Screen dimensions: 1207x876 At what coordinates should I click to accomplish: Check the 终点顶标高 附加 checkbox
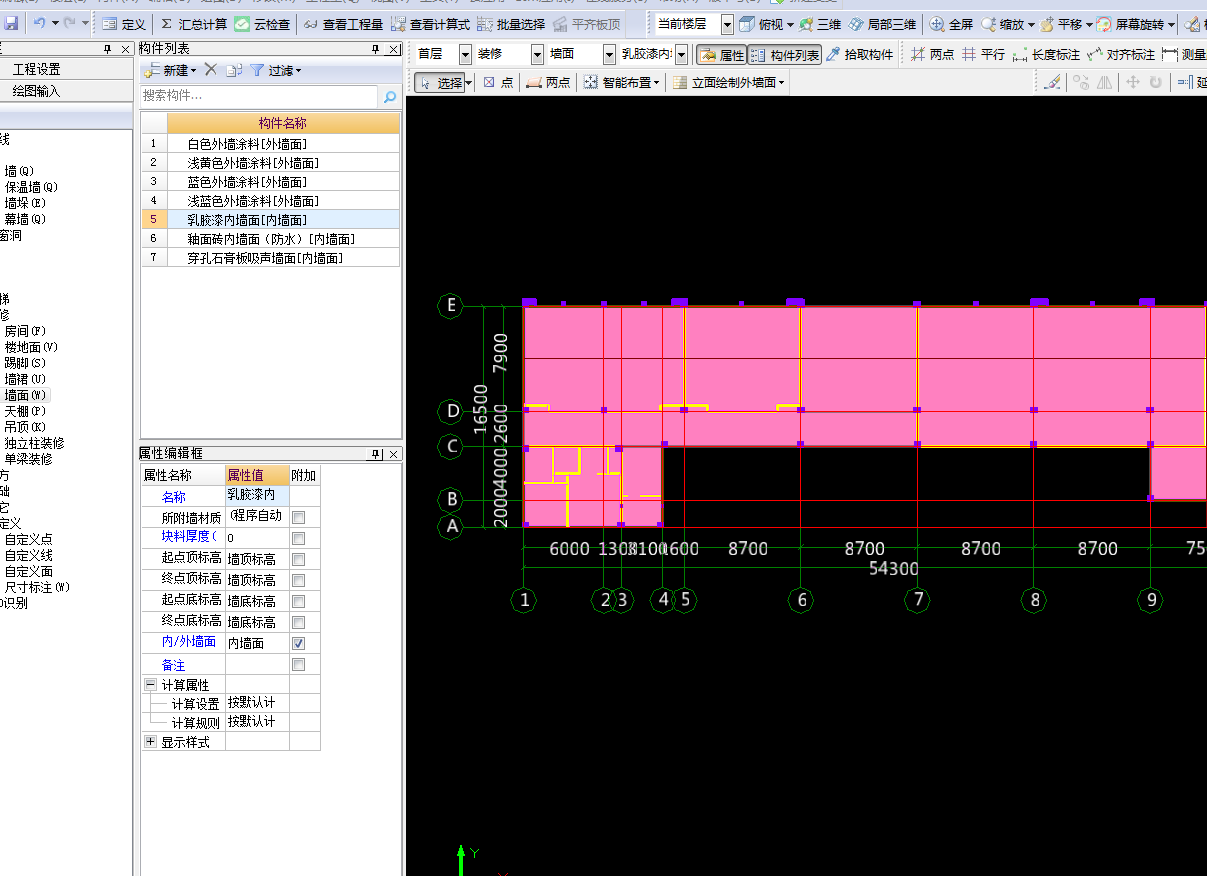(x=298, y=580)
